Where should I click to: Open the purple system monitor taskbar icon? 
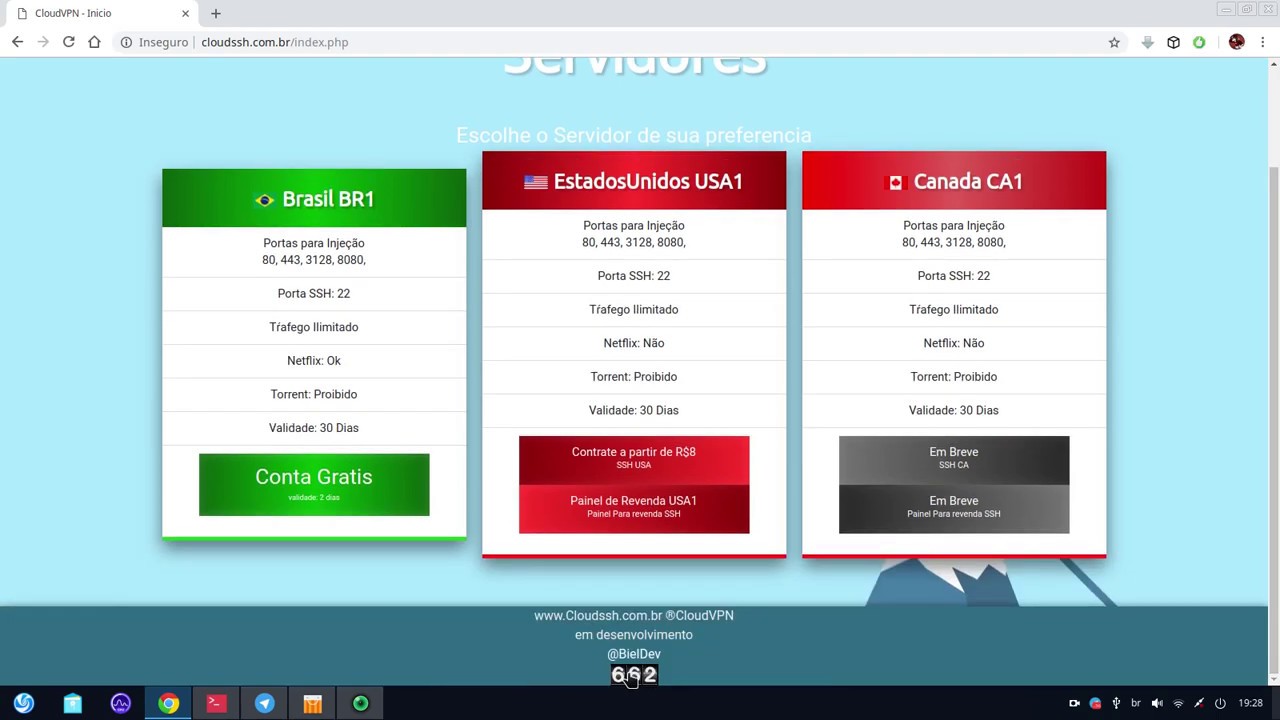click(120, 704)
